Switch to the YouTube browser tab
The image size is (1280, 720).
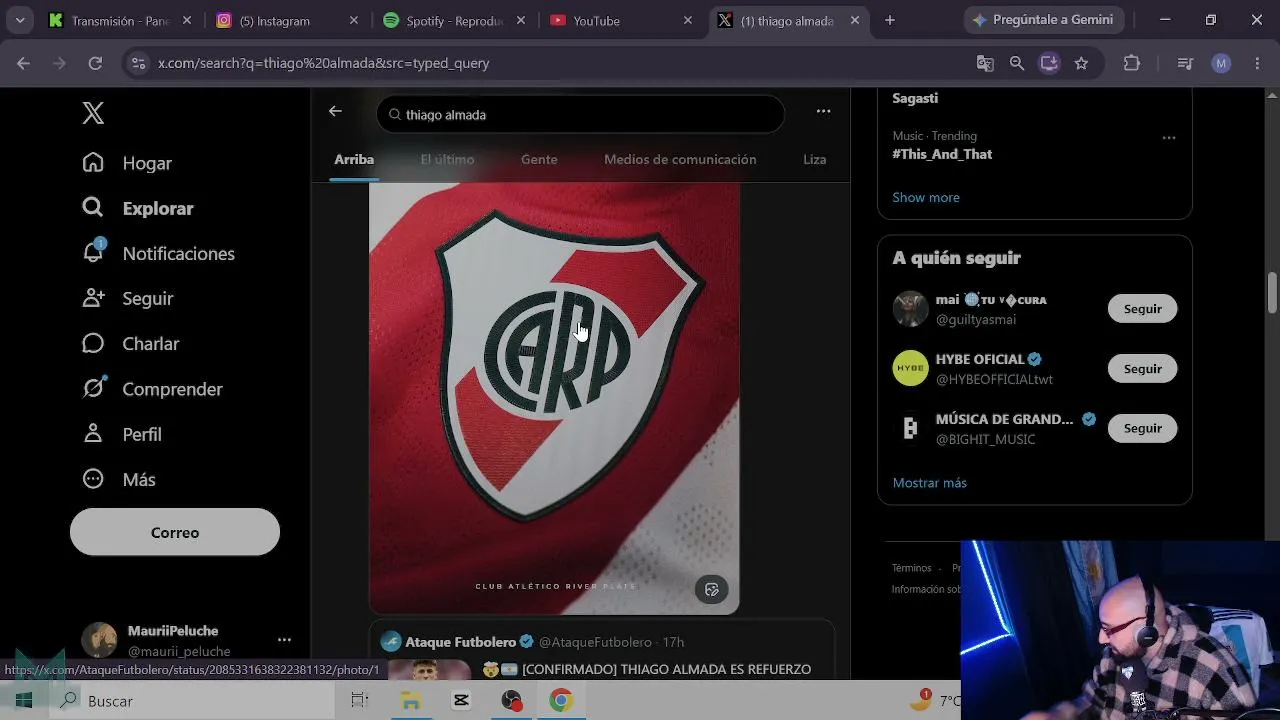[620, 20]
